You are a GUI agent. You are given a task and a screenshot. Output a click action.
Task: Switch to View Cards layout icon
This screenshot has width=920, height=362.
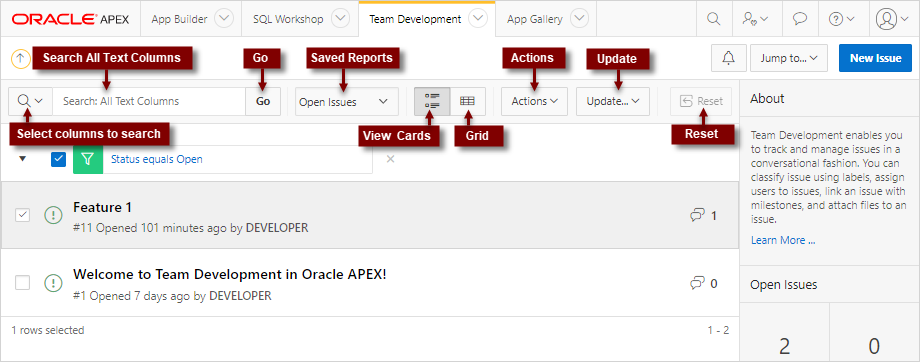(x=432, y=101)
